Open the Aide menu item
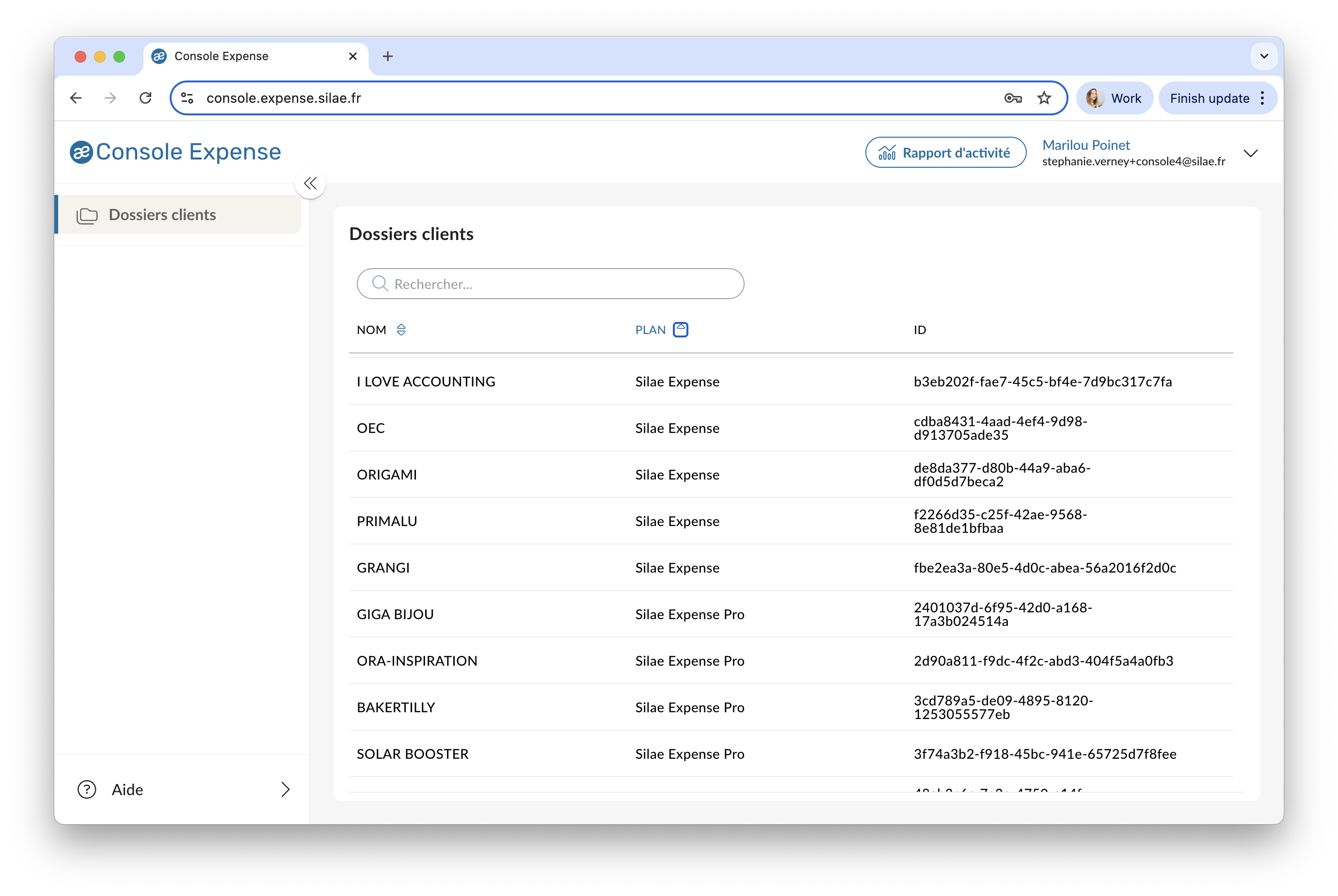The height and width of the screenshot is (896, 1338). pos(183,790)
